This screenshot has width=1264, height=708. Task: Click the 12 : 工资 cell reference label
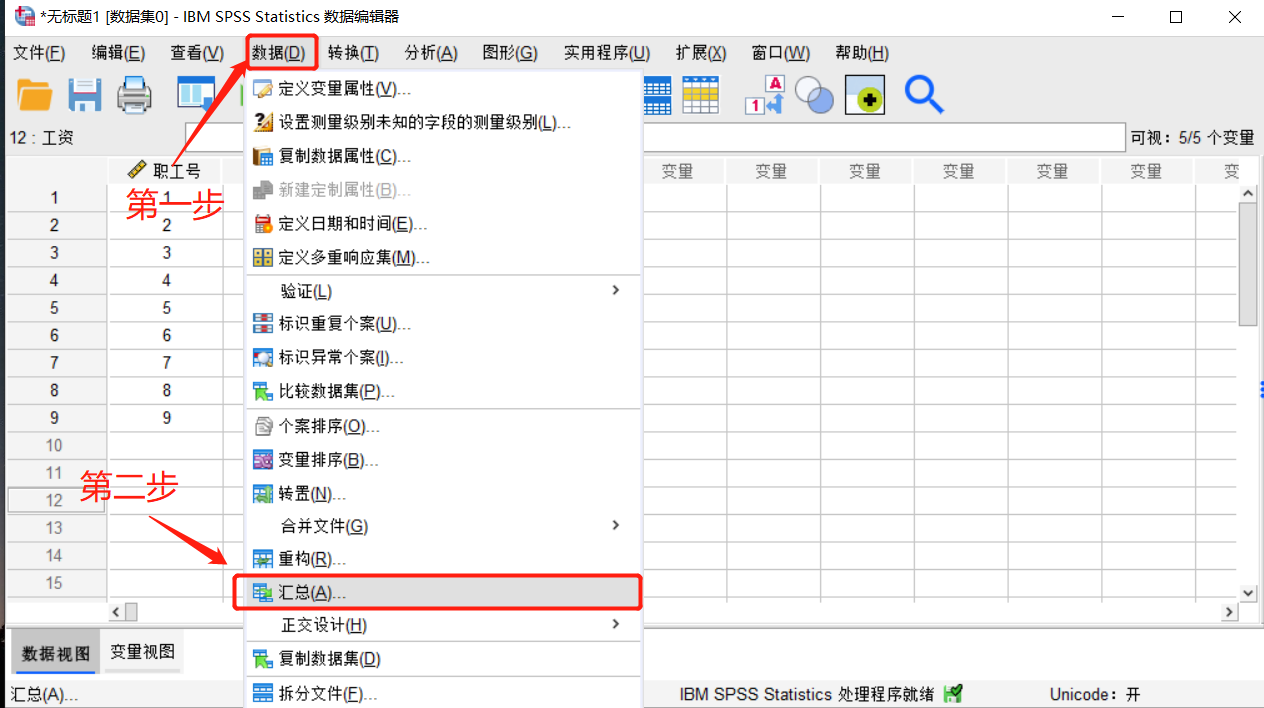coord(43,138)
